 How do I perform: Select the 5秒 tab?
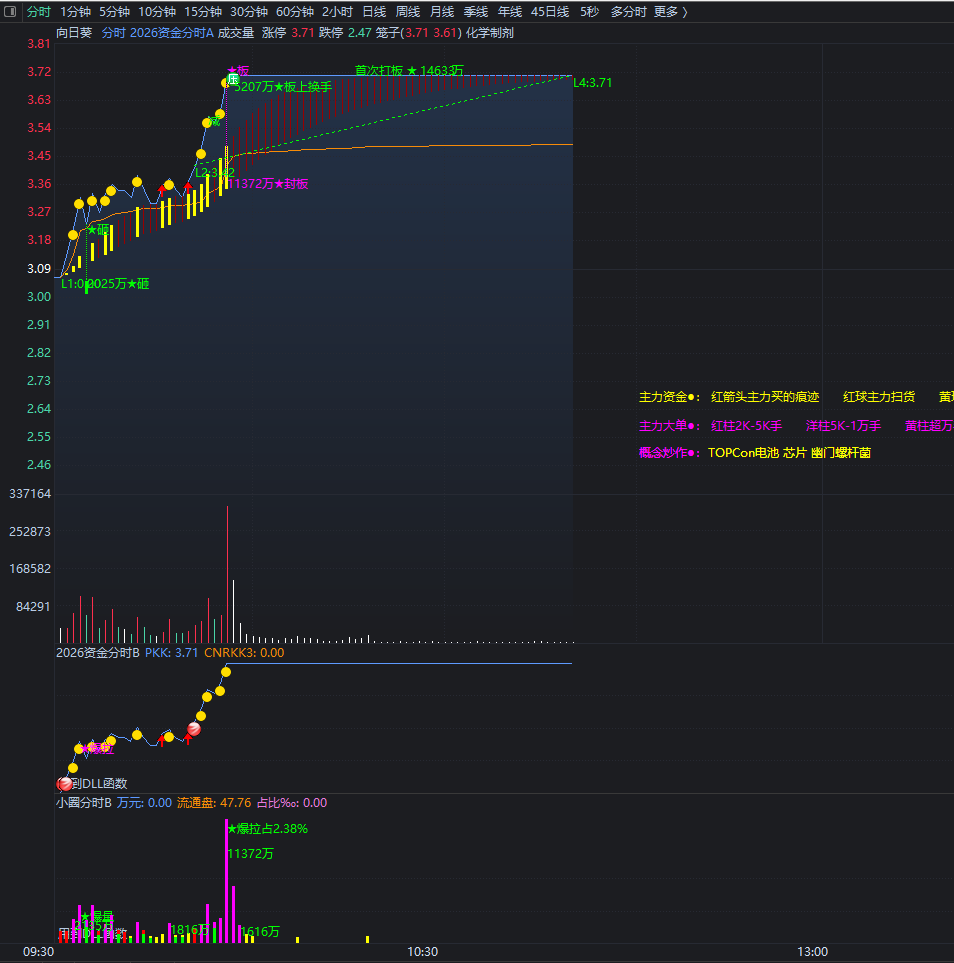589,12
